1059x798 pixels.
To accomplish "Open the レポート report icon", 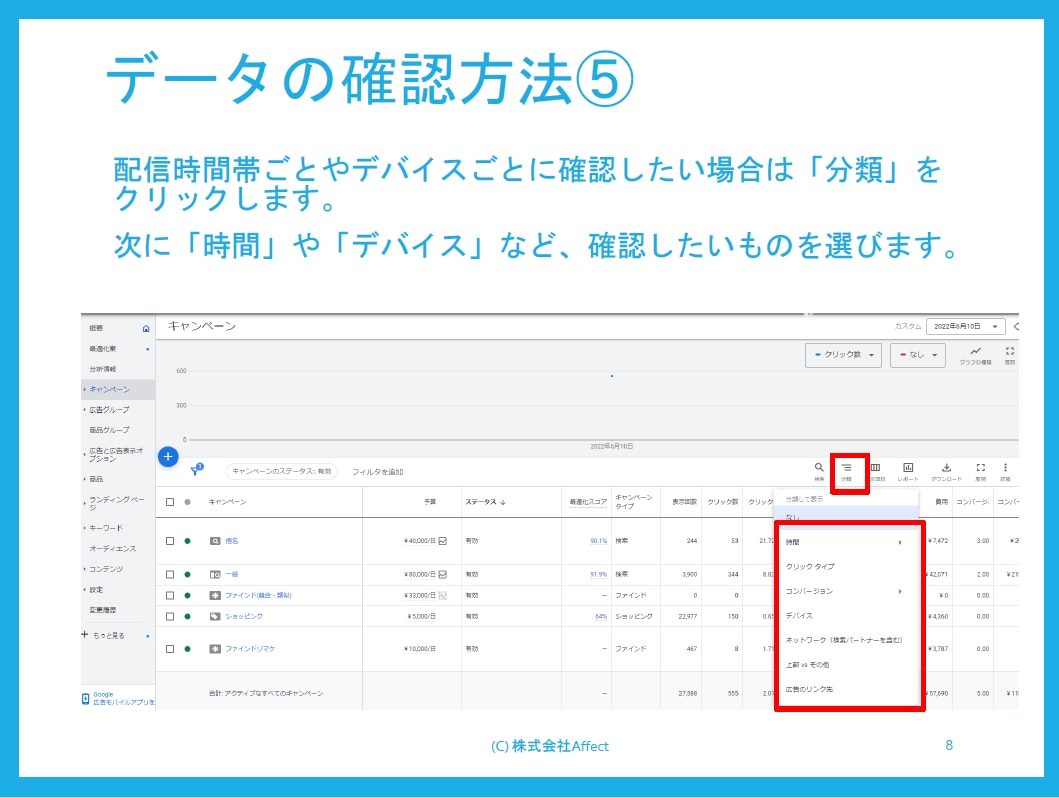I will tap(908, 467).
